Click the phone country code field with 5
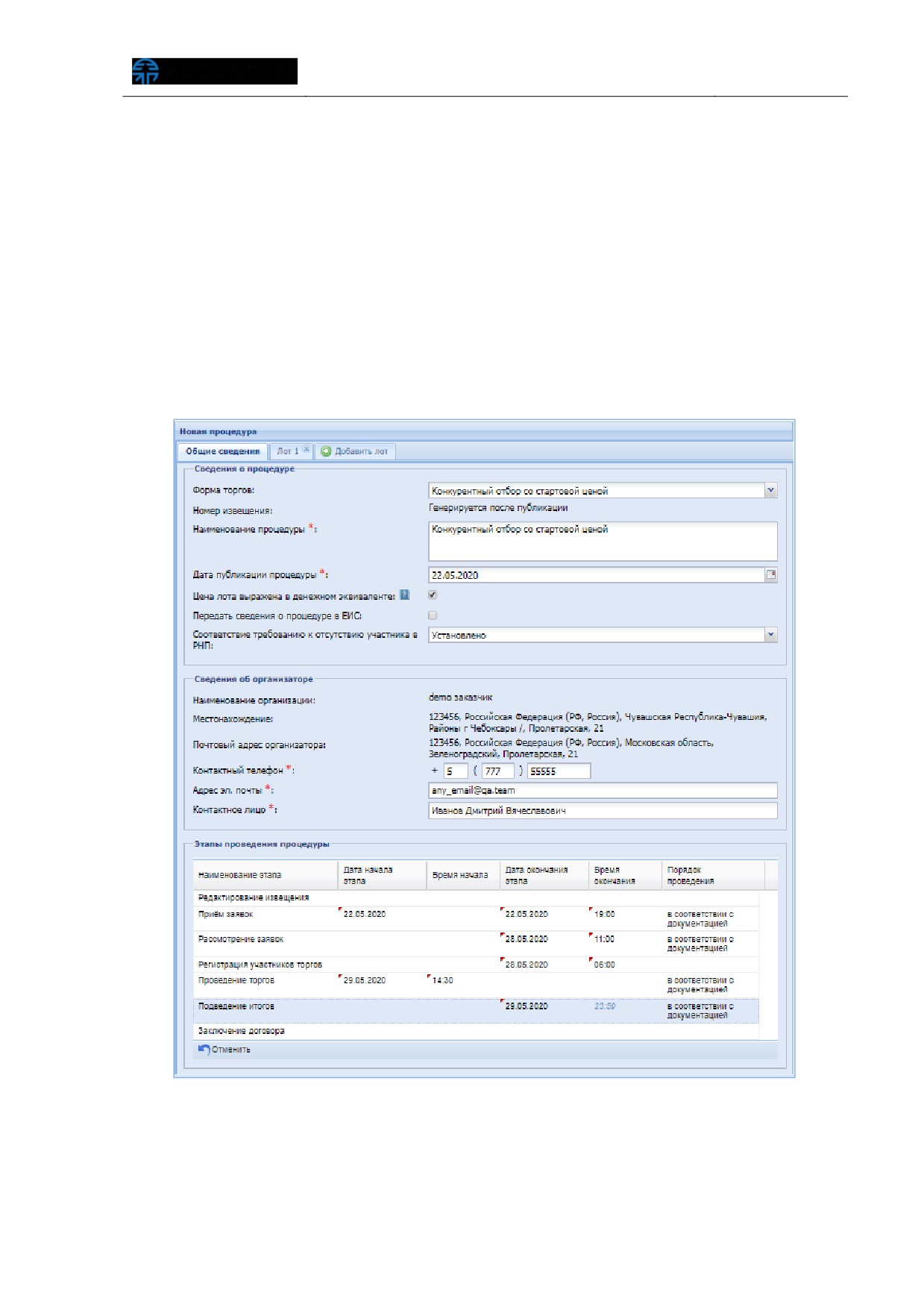 456,771
